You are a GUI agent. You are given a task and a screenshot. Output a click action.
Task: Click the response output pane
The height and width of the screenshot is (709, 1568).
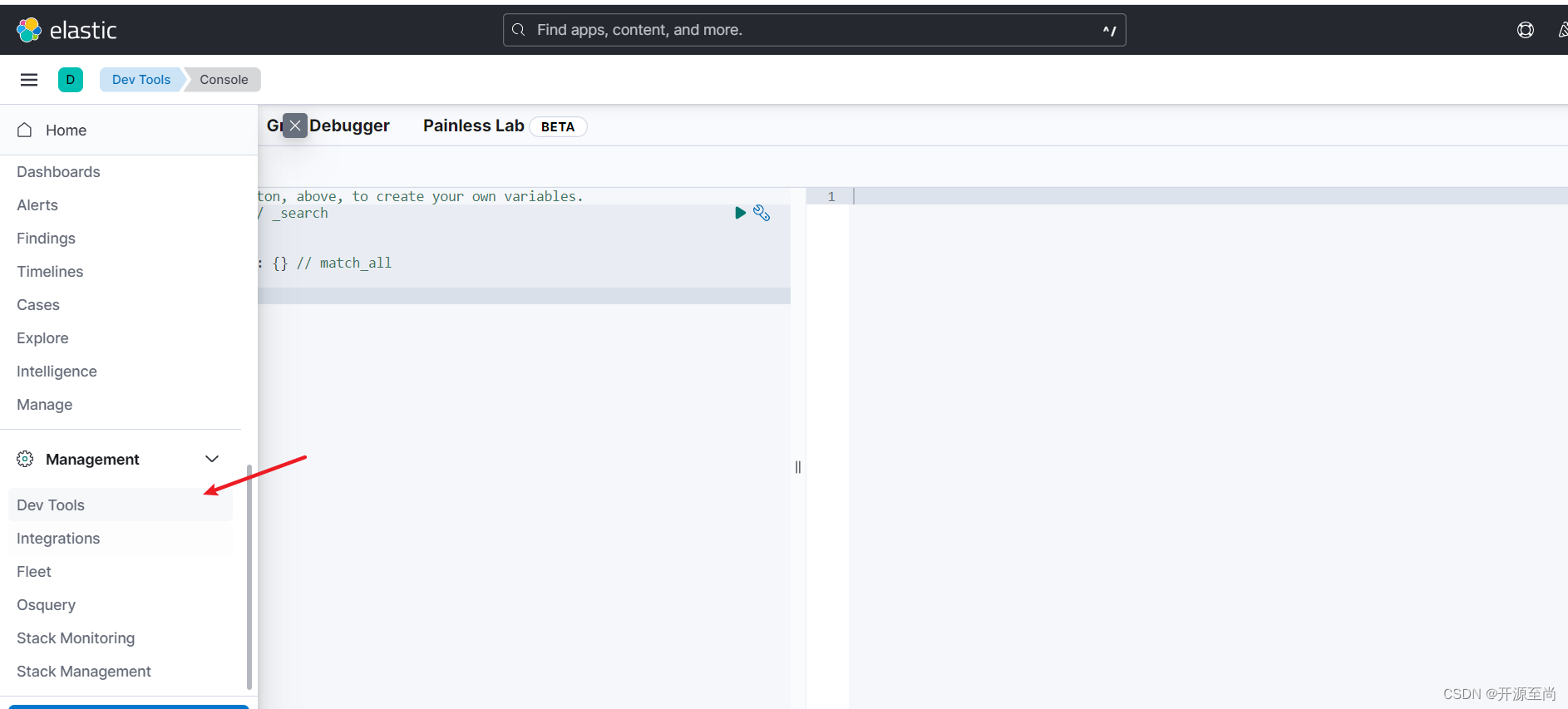click(x=1208, y=449)
